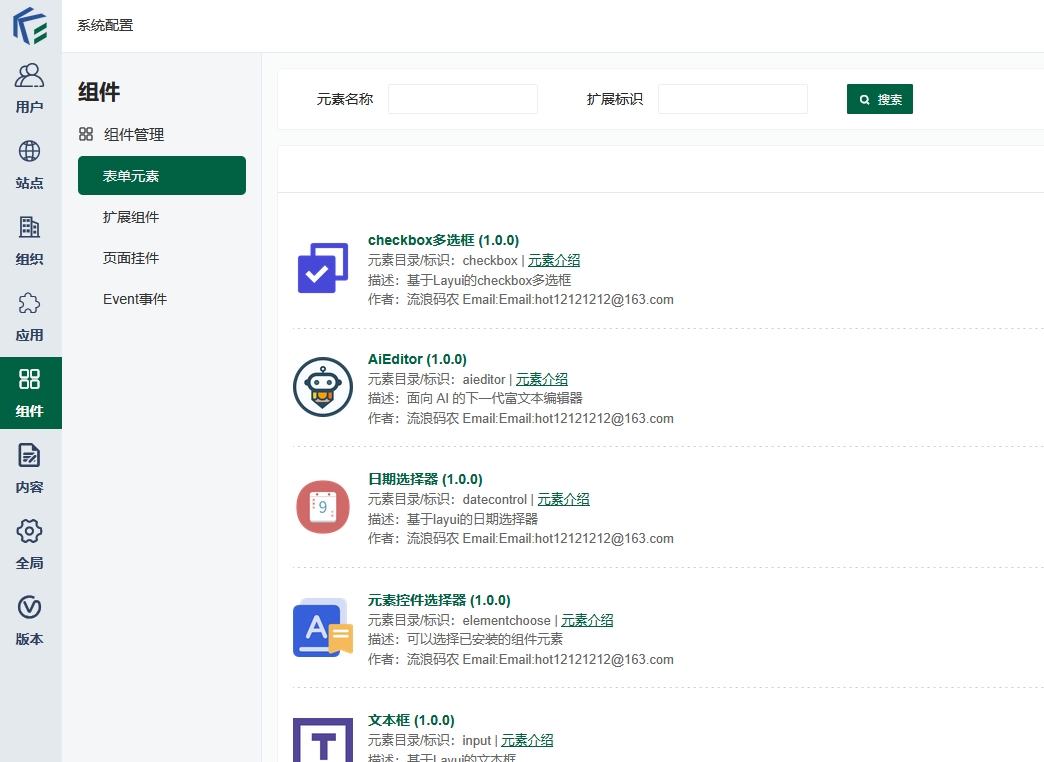Click the checkbox多选框 component icon
The width and height of the screenshot is (1044, 762).
pos(323,268)
